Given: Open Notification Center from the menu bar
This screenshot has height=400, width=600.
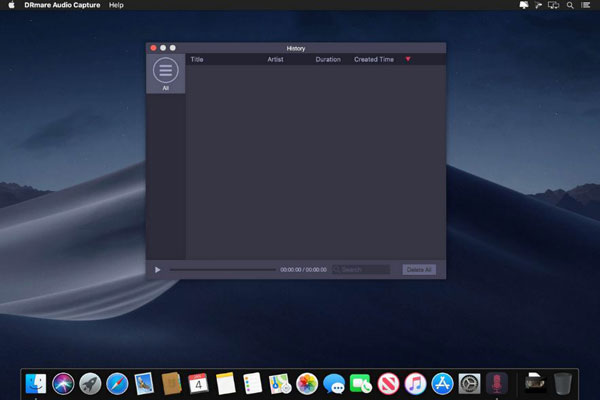Looking at the screenshot, I should pos(588,5).
